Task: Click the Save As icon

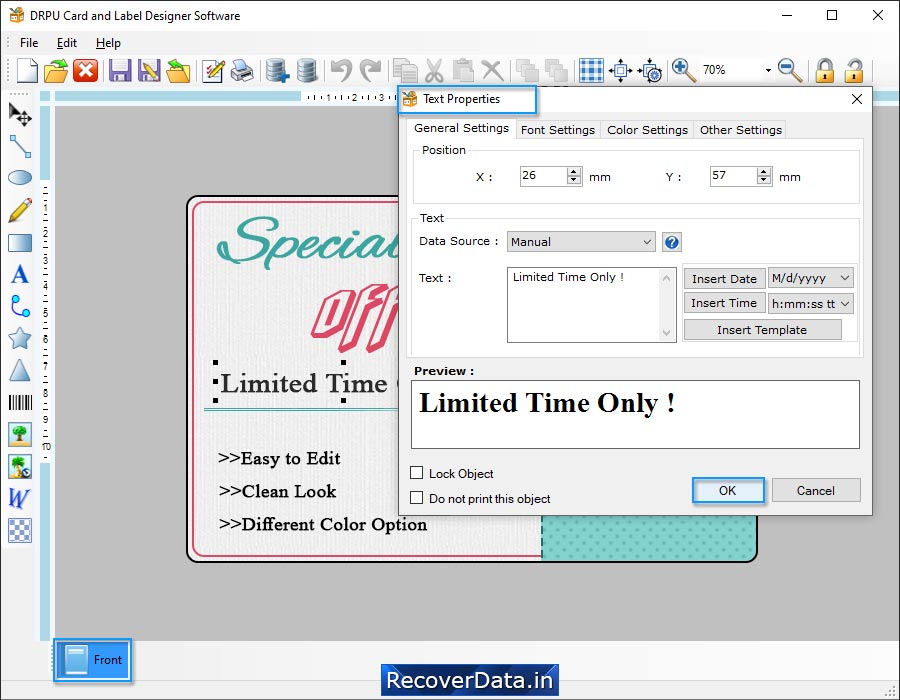Action: [x=149, y=71]
